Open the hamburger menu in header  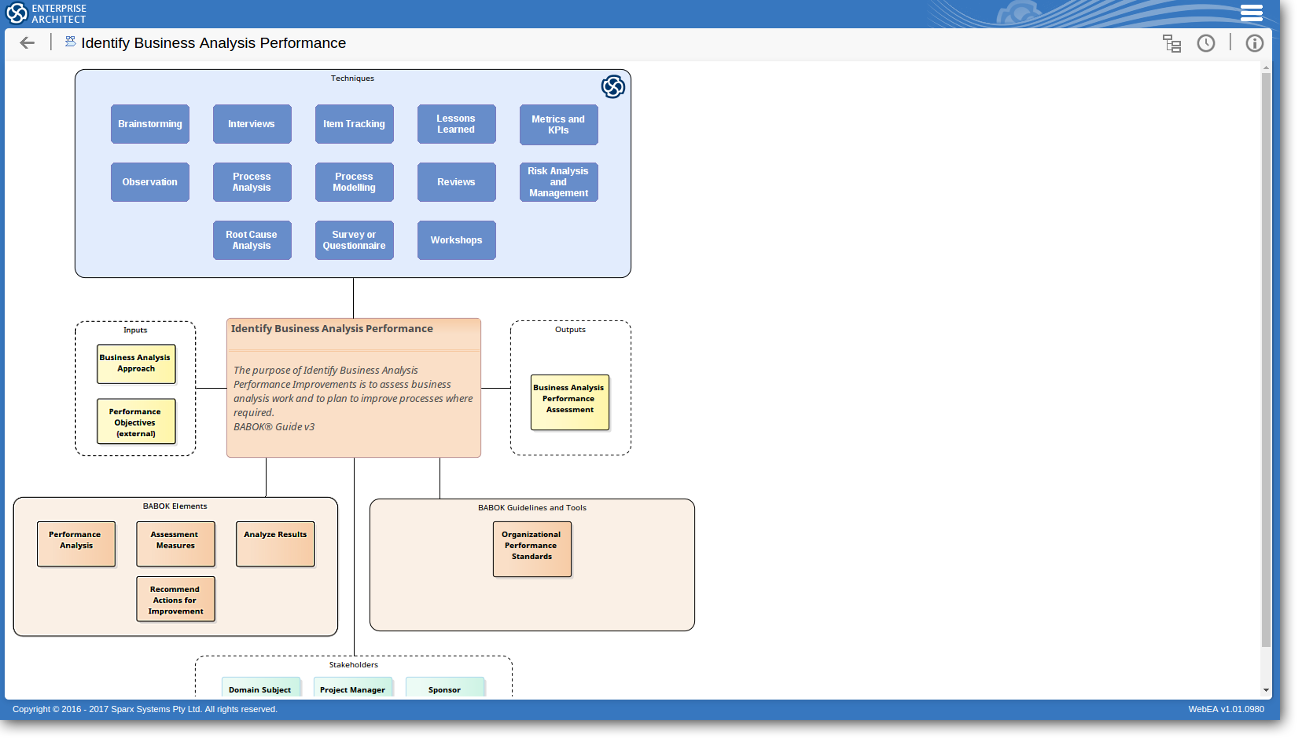click(1251, 13)
